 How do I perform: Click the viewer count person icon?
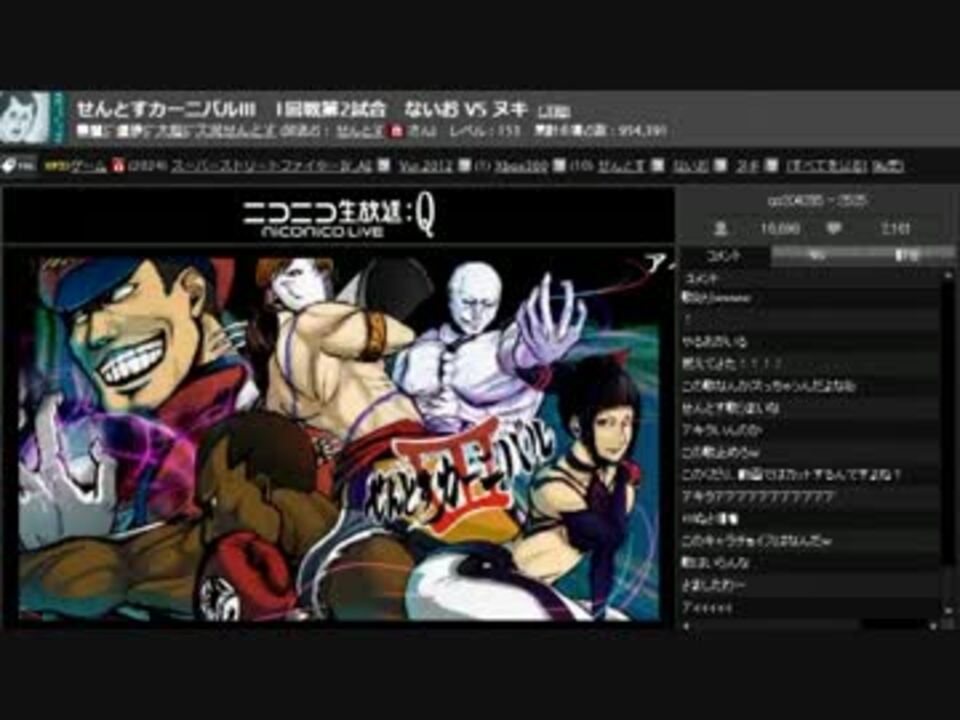[x=721, y=229]
